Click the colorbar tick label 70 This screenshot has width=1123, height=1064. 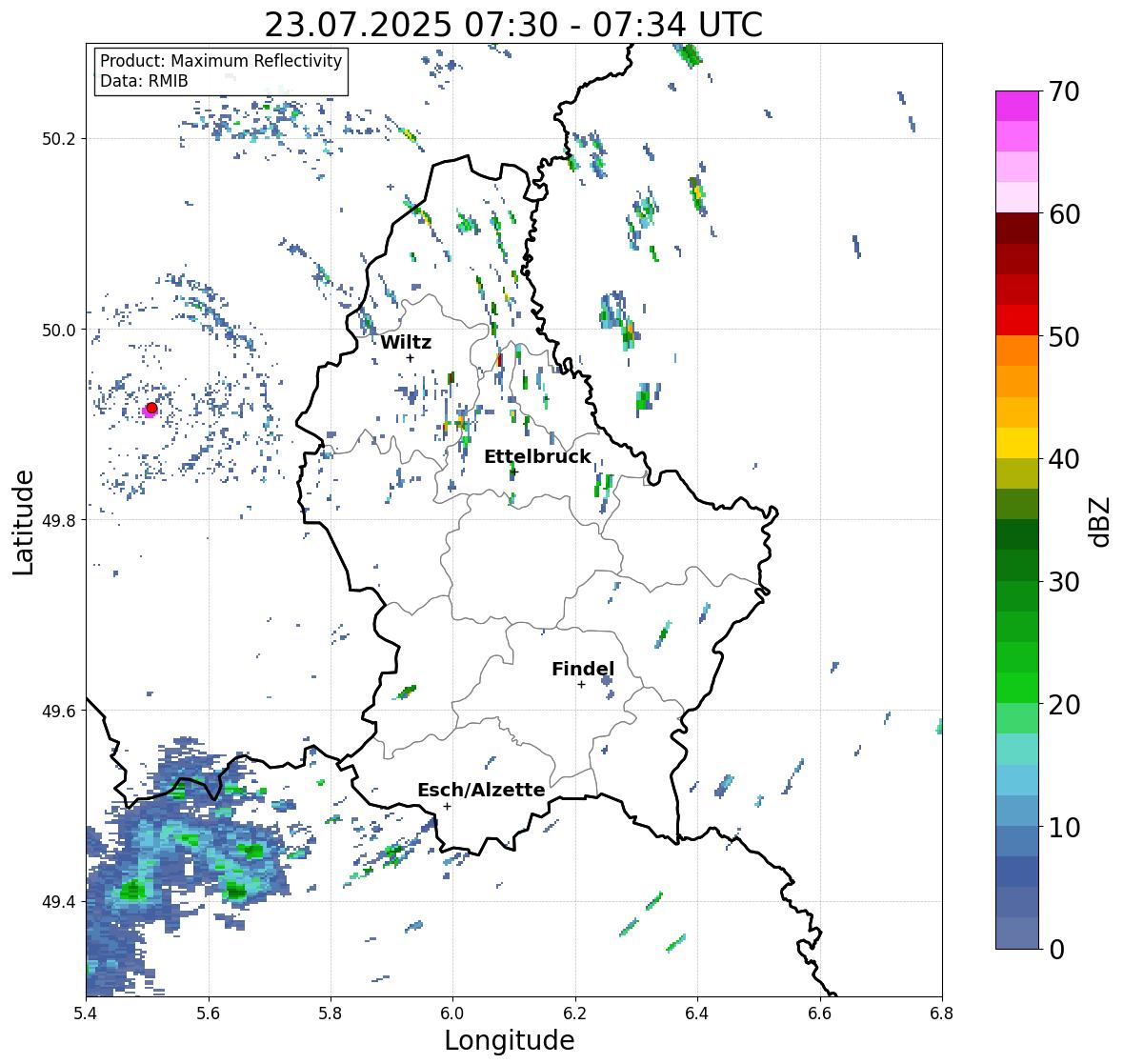pos(1064,91)
